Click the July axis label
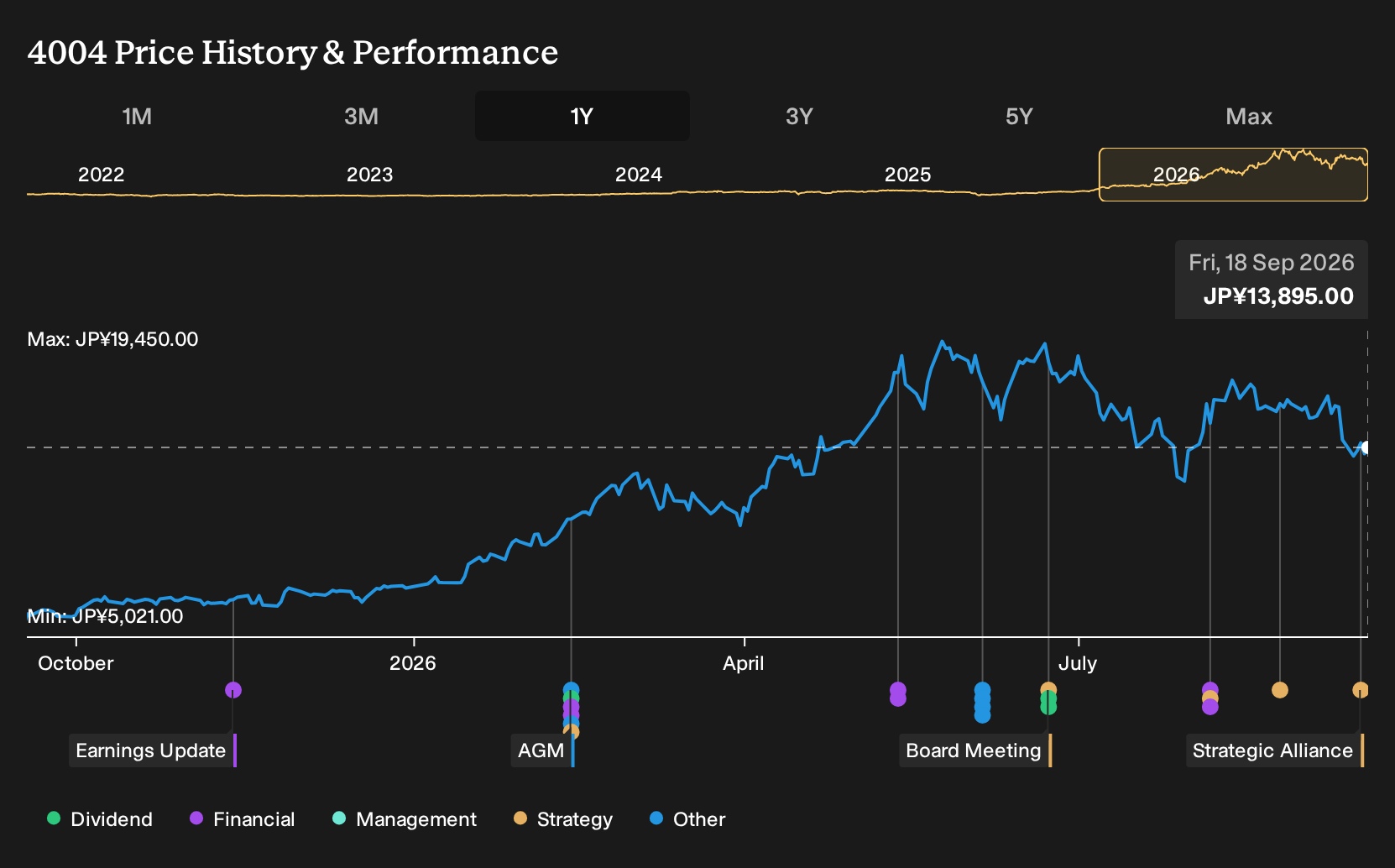The image size is (1395, 868). pos(1078,663)
